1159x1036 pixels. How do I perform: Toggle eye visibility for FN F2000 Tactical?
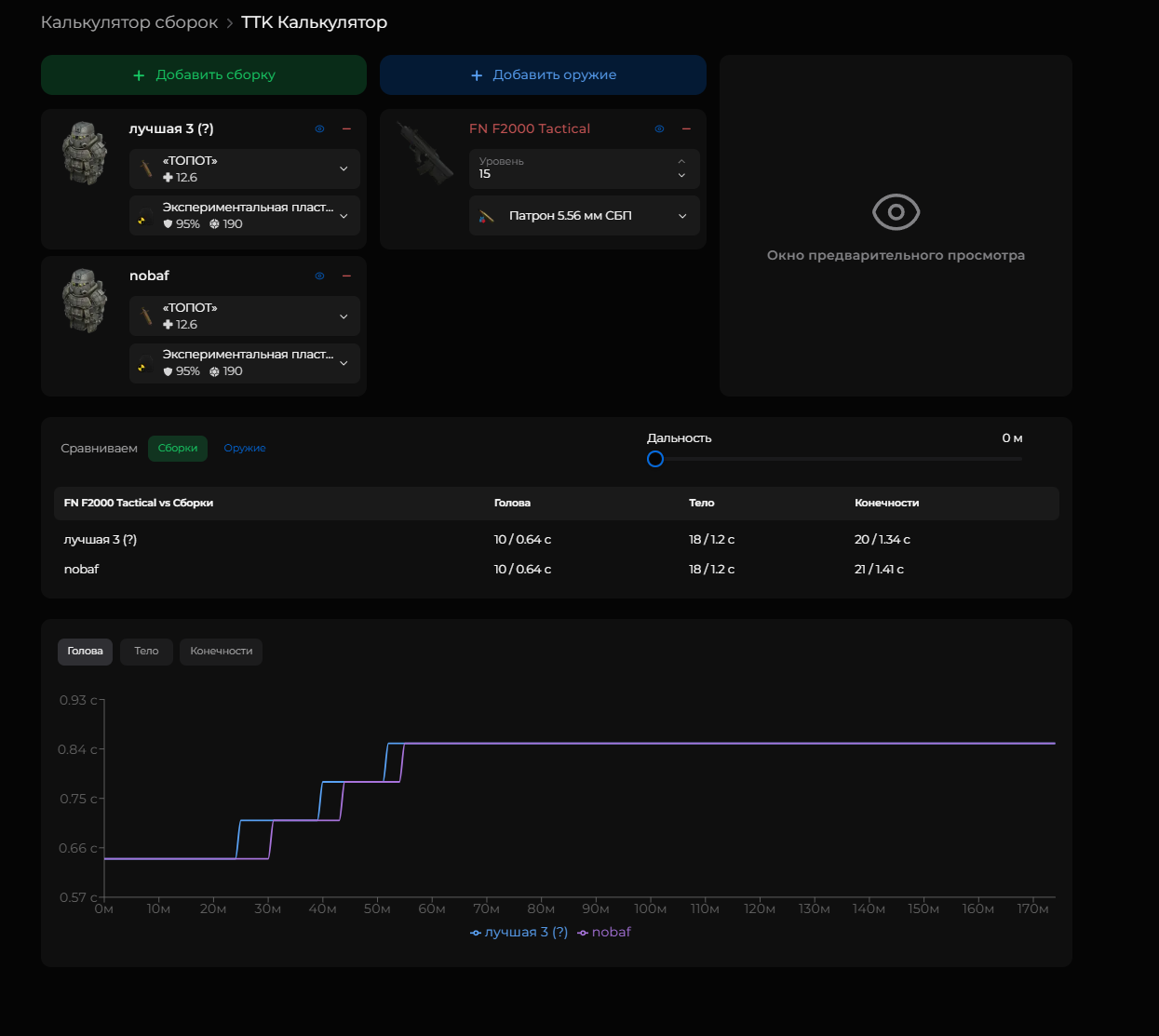tap(659, 129)
